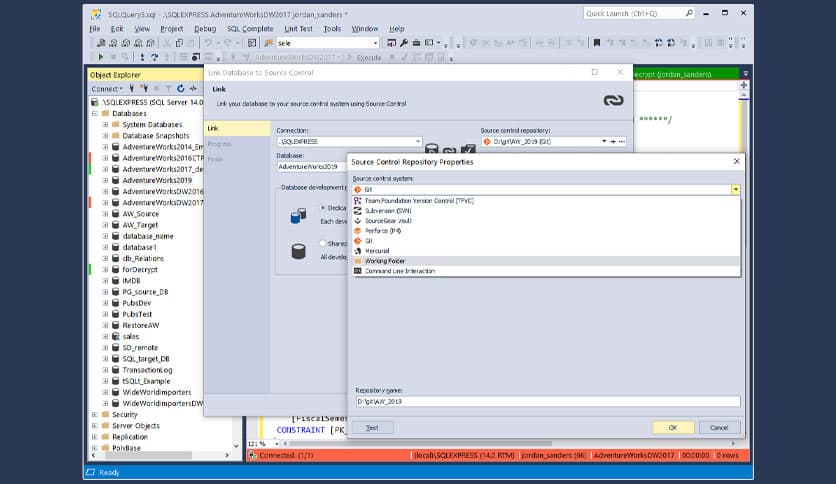
Task: Click the Security folder icon
Action: (105, 415)
